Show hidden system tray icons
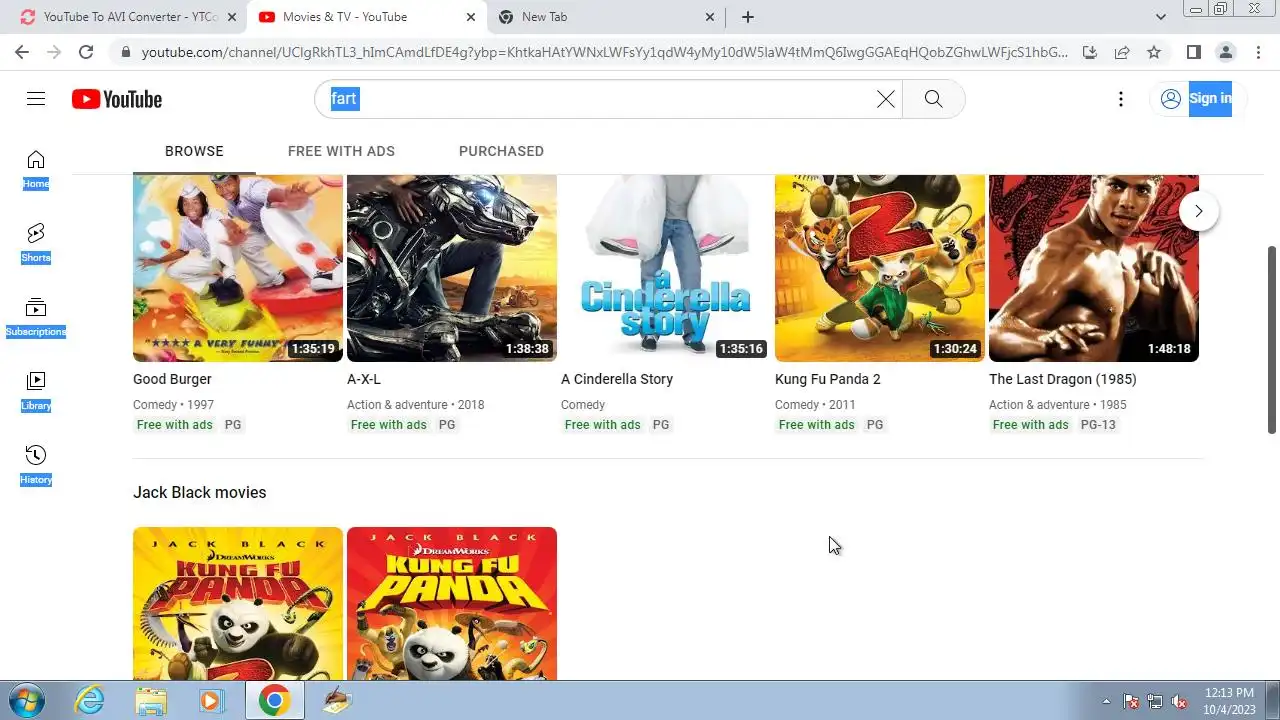The image size is (1280, 720). click(x=1106, y=701)
